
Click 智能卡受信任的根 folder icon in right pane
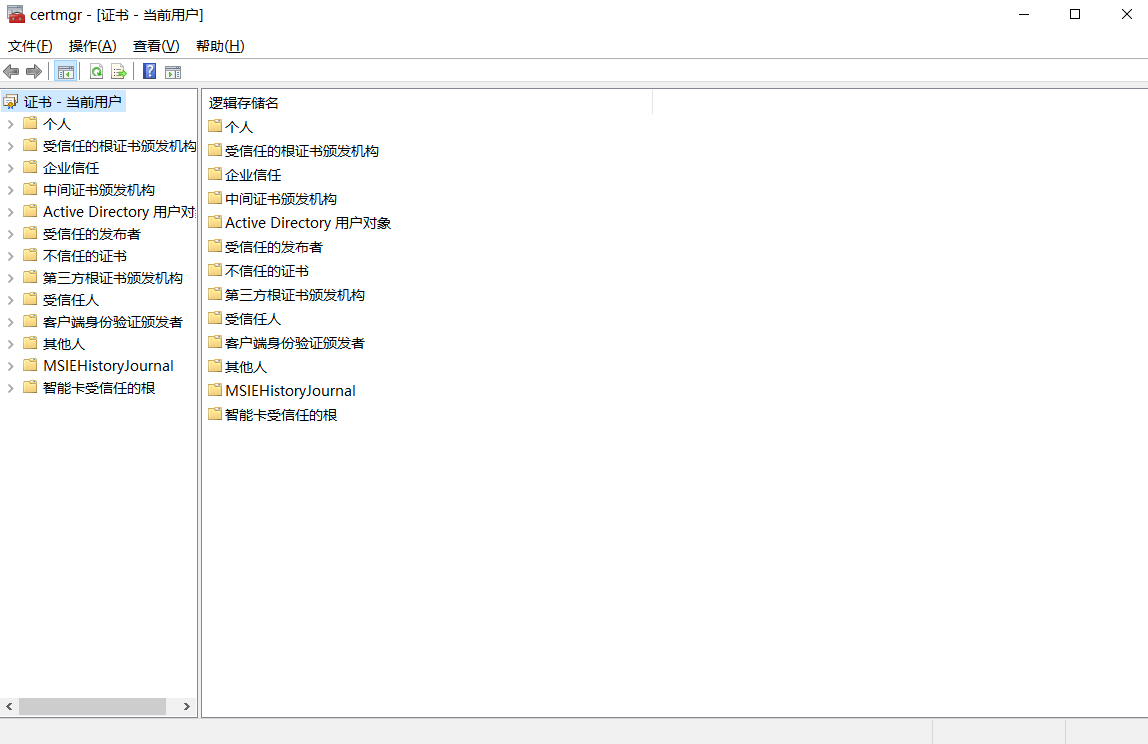(215, 414)
